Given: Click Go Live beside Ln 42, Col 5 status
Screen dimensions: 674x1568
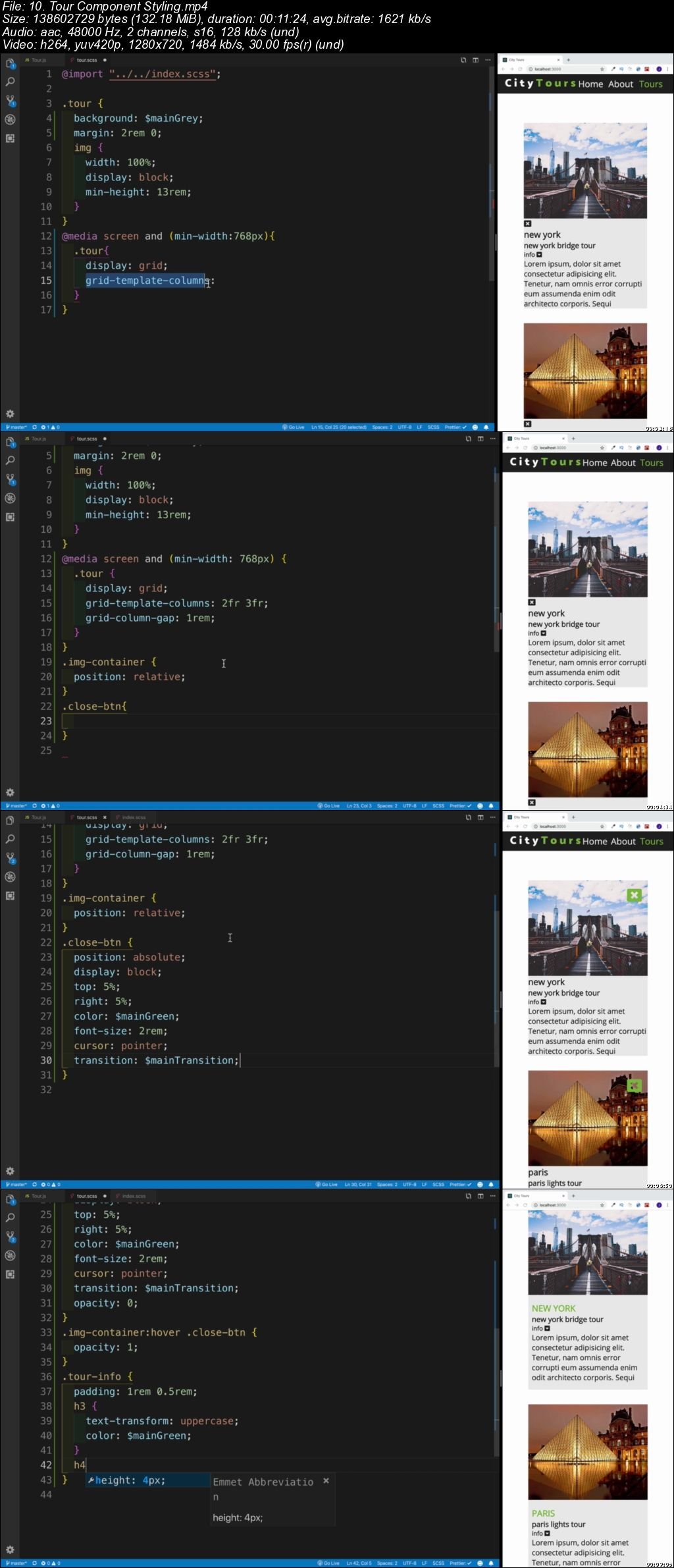Looking at the screenshot, I should click(328, 1563).
